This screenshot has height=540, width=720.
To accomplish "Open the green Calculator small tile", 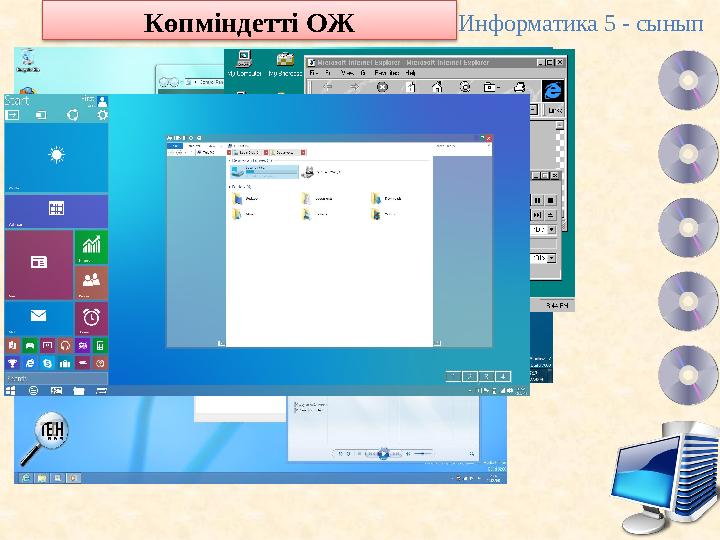I will click(101, 345).
